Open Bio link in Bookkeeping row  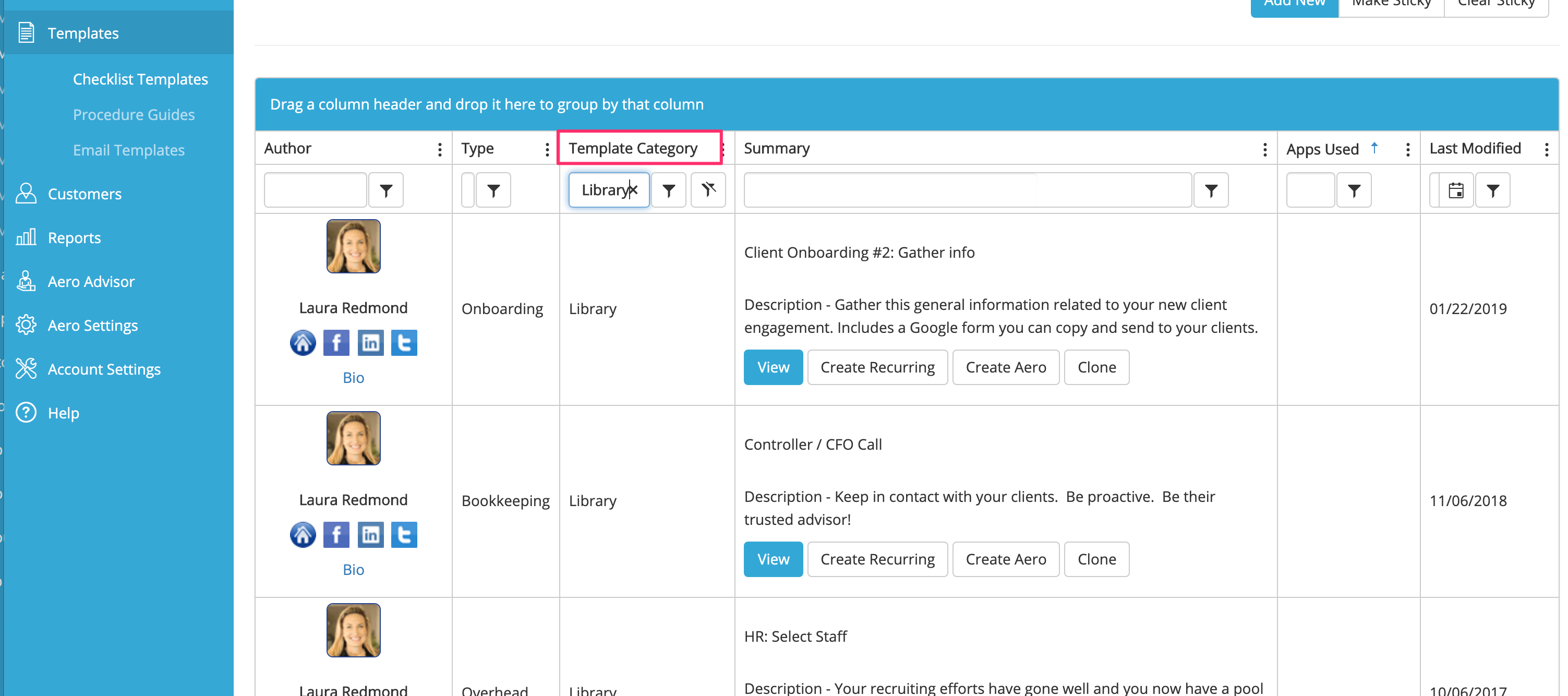point(354,569)
